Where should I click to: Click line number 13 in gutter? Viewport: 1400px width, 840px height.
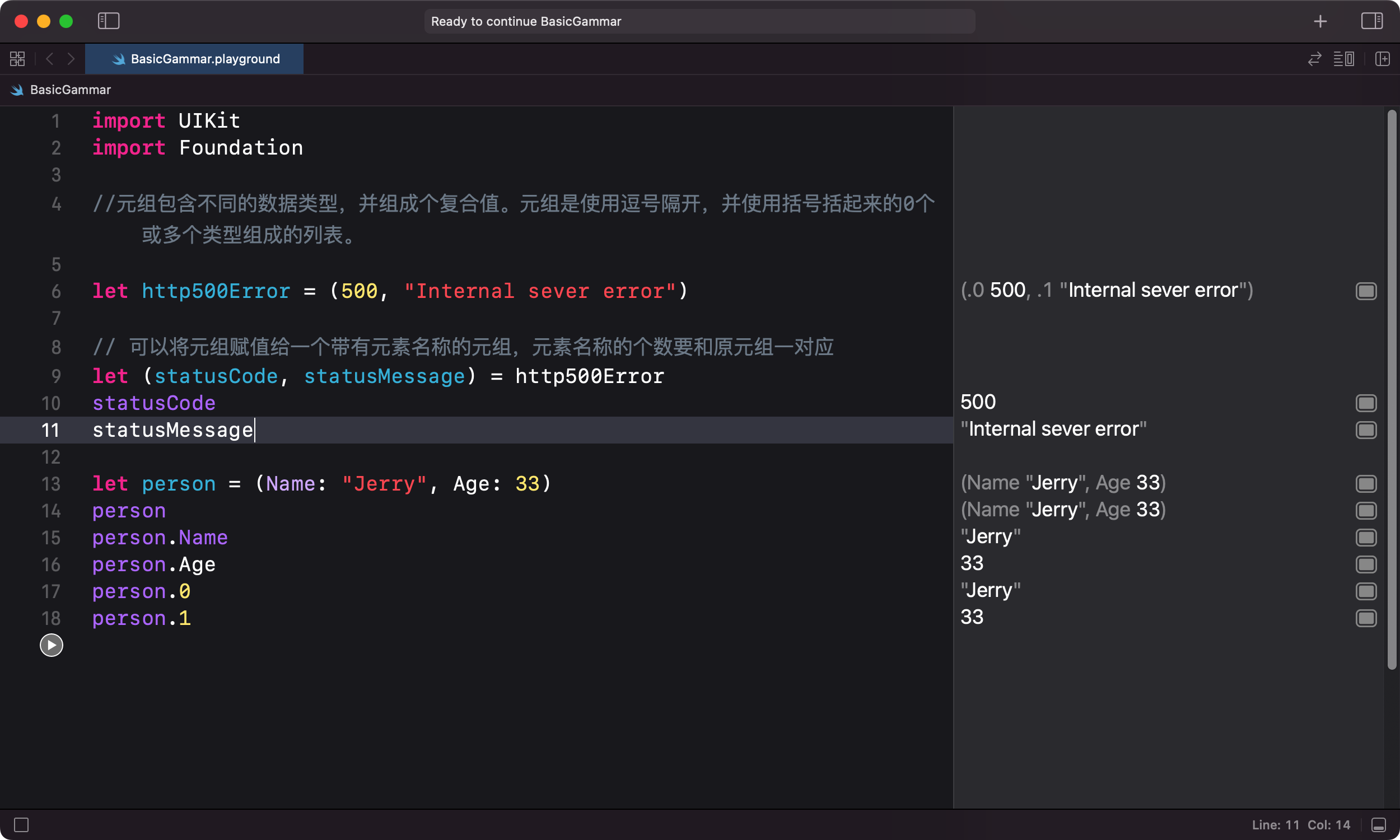[51, 484]
